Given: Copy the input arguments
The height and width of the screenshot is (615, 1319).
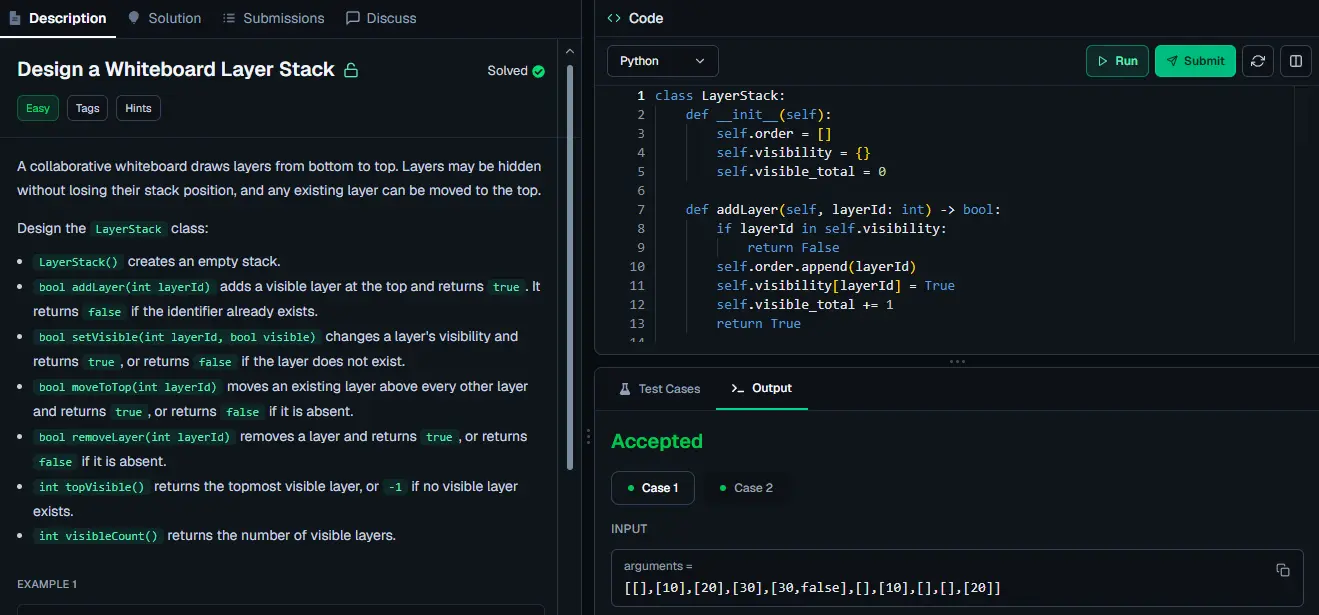Looking at the screenshot, I should pyautogui.click(x=1283, y=570).
